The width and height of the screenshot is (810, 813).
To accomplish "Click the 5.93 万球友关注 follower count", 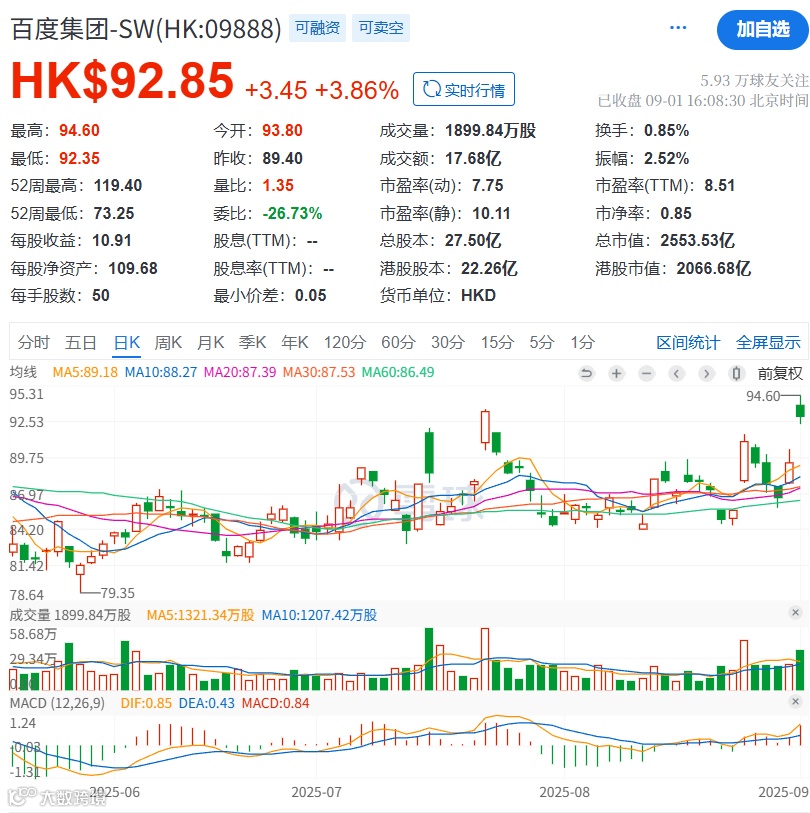I will coord(753,81).
